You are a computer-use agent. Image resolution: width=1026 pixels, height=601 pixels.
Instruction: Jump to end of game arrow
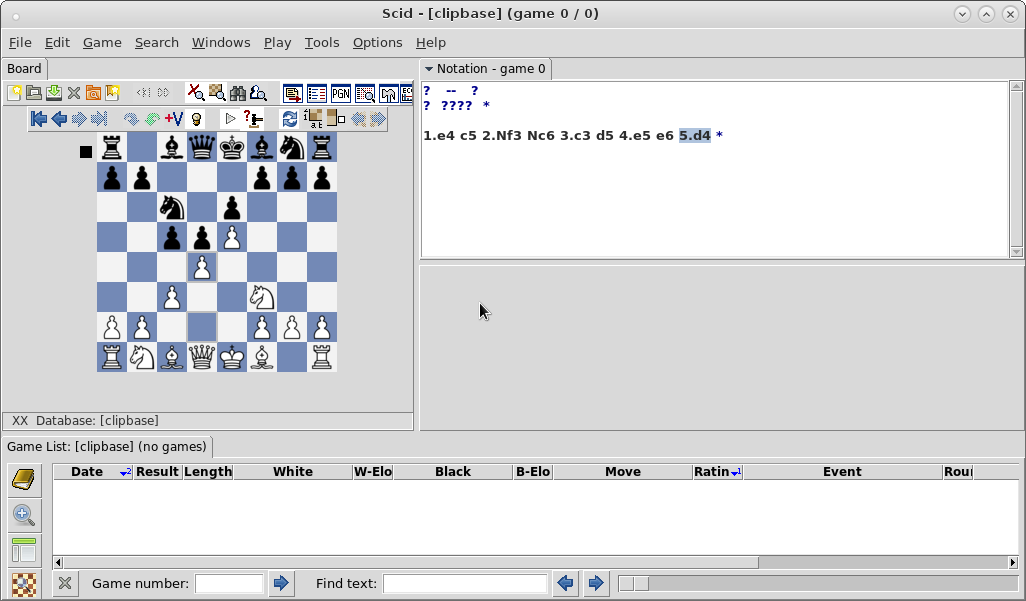99,118
